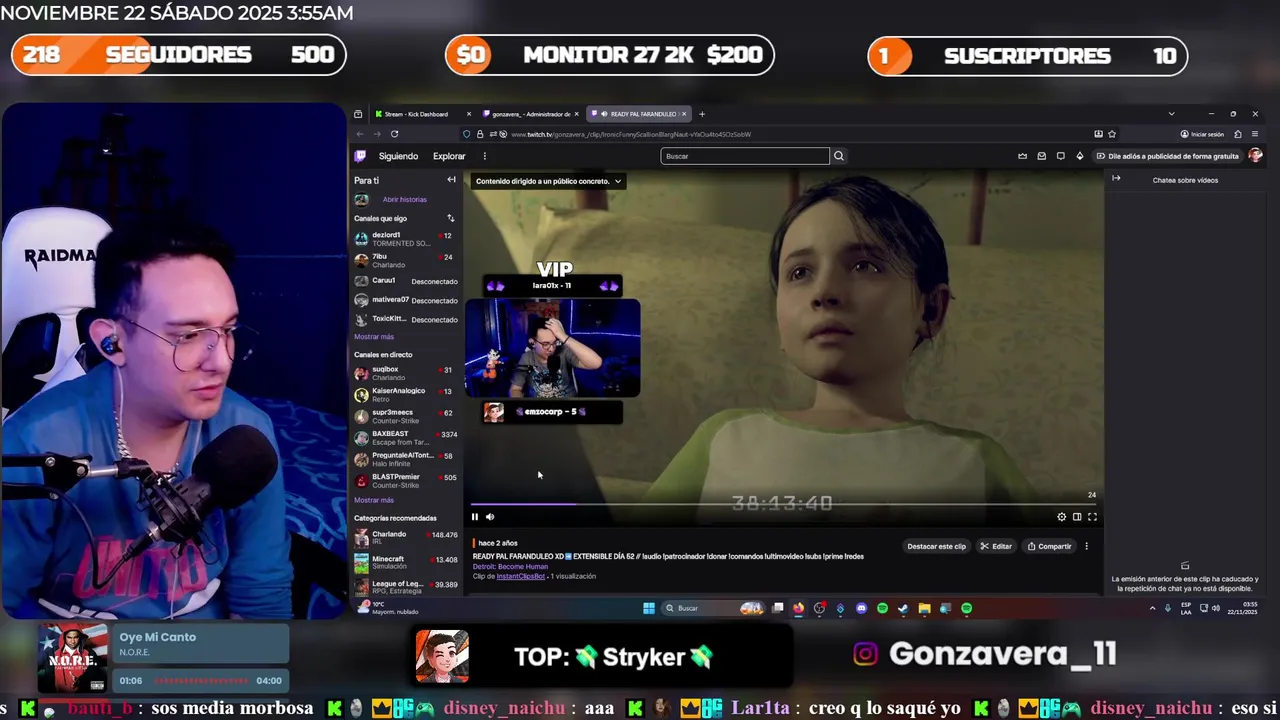Collapse the chat panel arrow
Viewport: 1280px width, 720px height.
pyautogui.click(x=1116, y=179)
